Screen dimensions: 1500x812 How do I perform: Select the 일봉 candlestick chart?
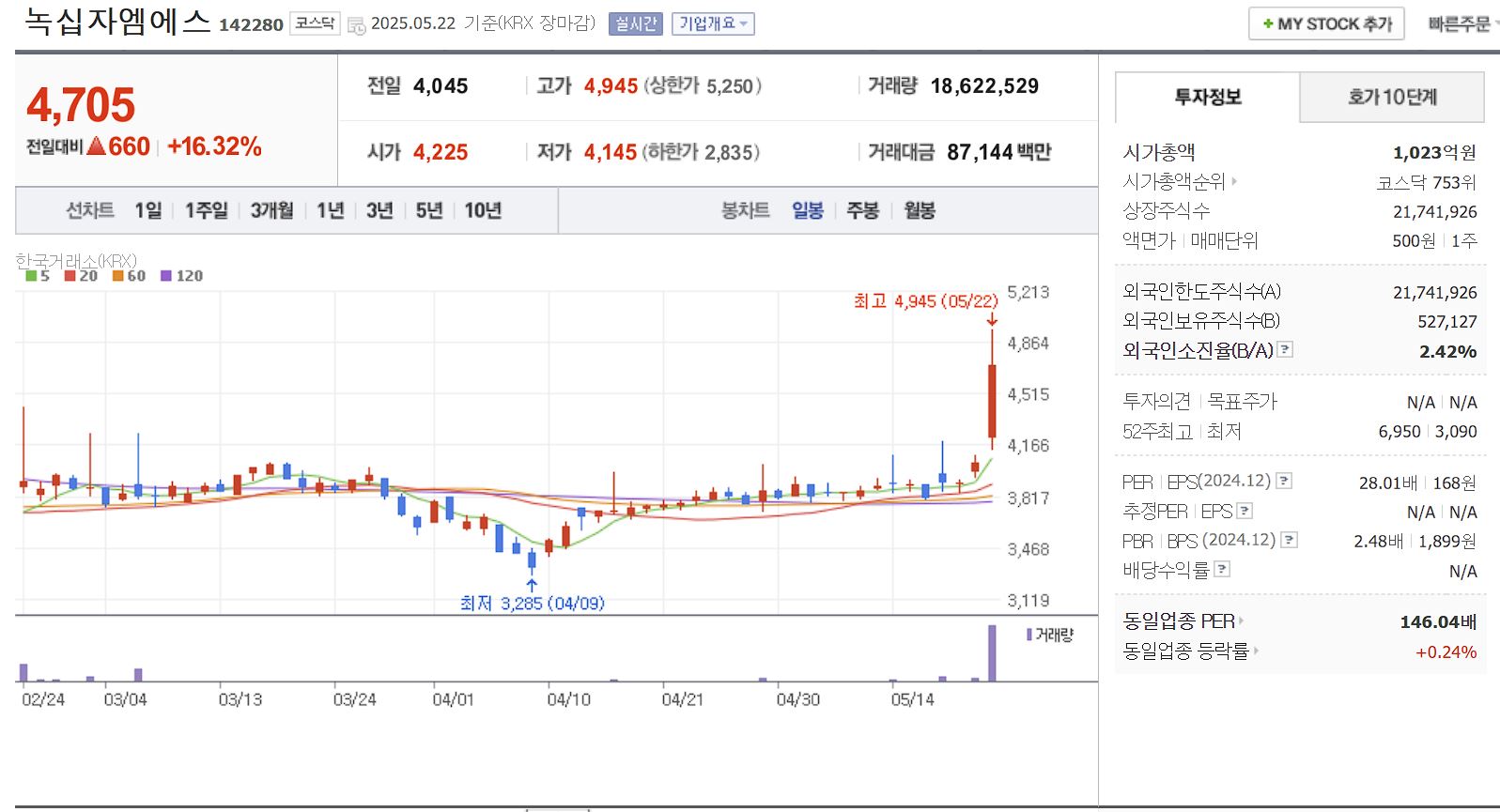click(808, 210)
